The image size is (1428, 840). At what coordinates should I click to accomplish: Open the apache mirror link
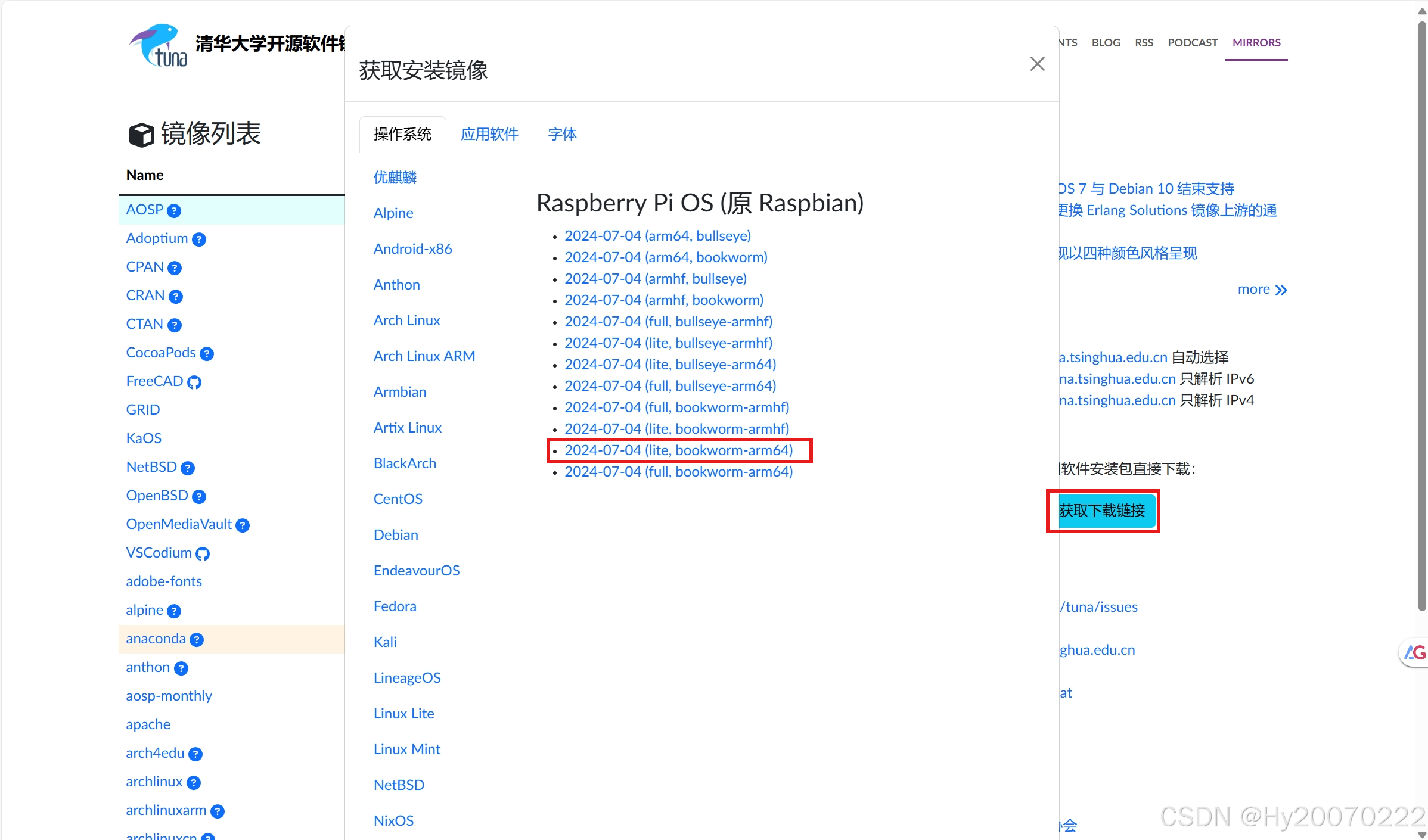[148, 724]
